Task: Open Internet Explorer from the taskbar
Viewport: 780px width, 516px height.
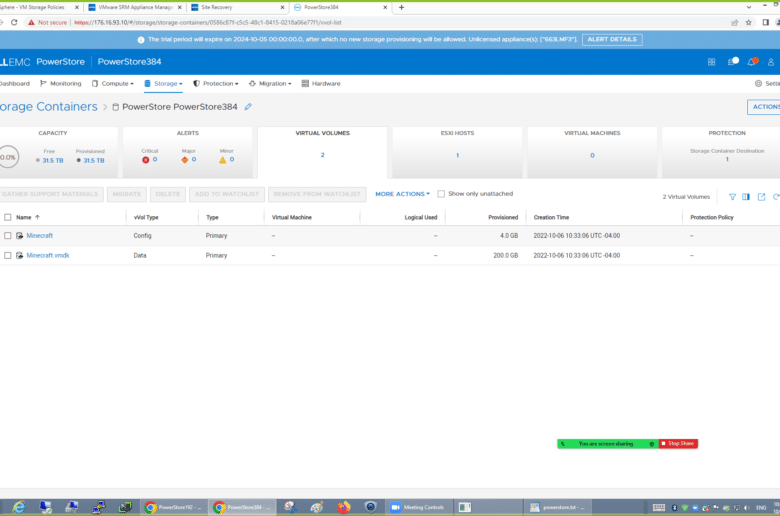Action: [x=19, y=507]
